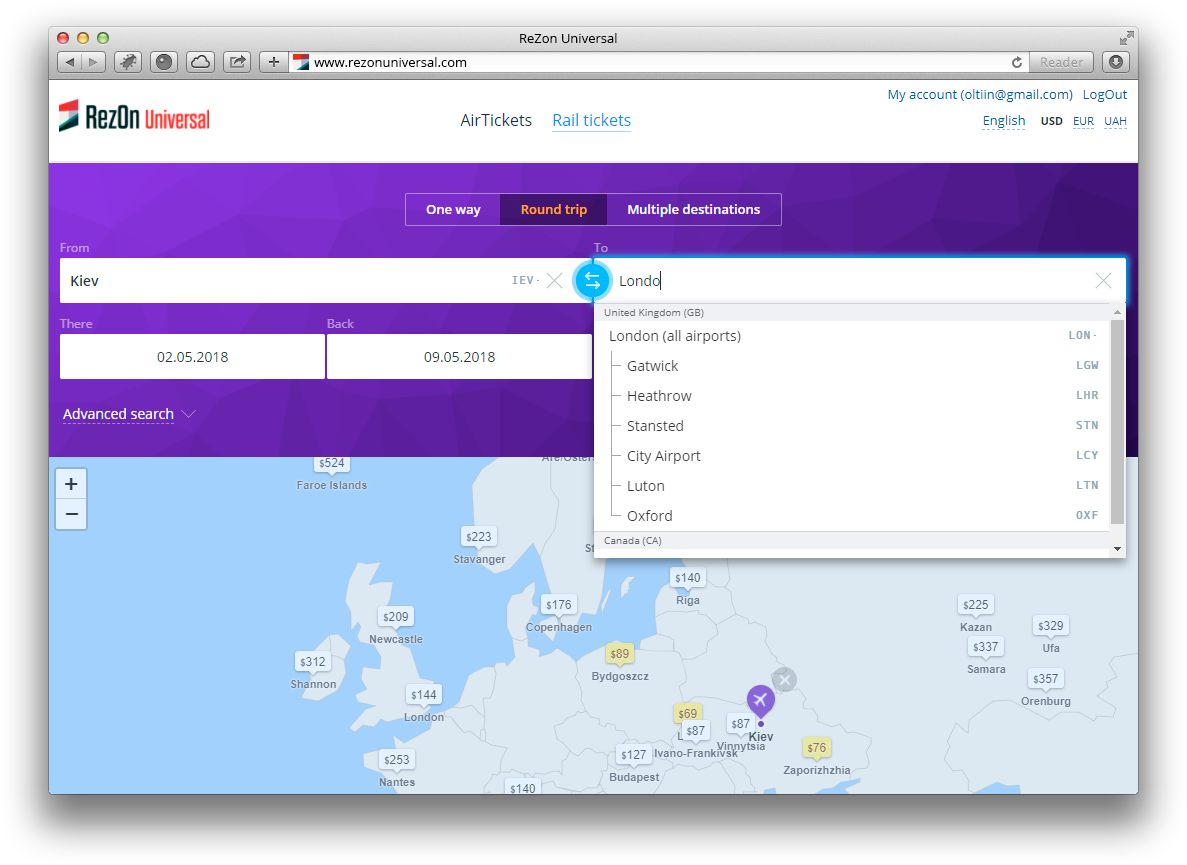Viewport: 1187px width, 865px height.
Task: Open the Back date 09.05.2018 field
Action: (x=459, y=357)
